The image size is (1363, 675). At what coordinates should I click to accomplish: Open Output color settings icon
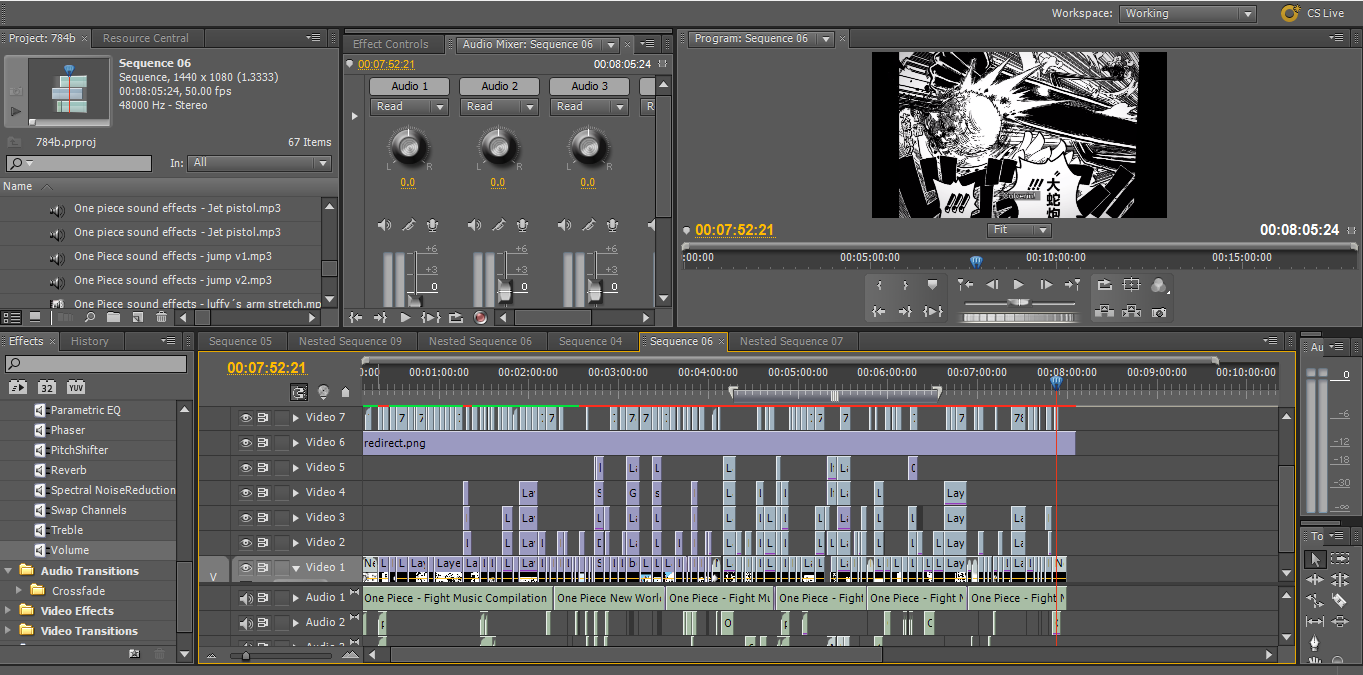[x=1158, y=286]
